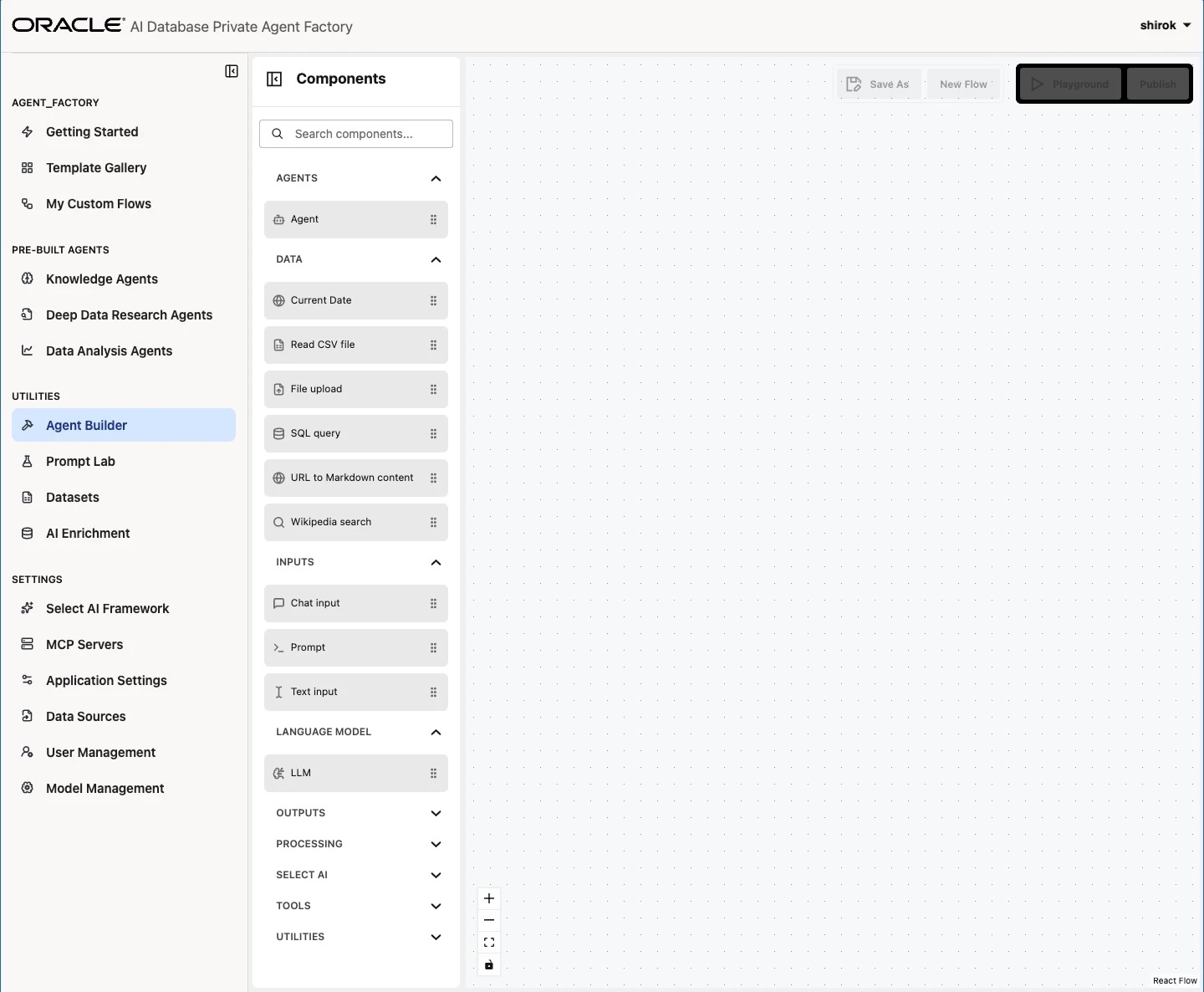Open Application Settings
Viewport: 1204px width, 992px height.
click(x=124, y=681)
